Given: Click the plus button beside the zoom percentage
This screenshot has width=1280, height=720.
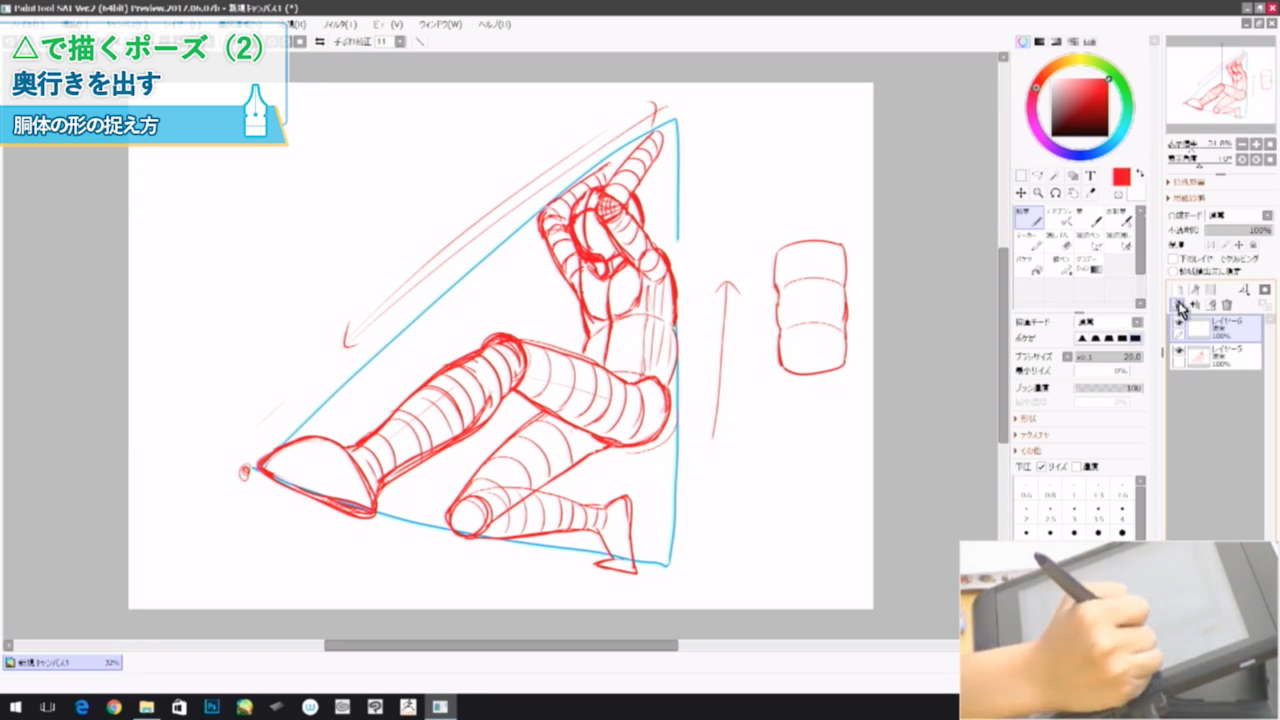Looking at the screenshot, I should [x=1254, y=145].
